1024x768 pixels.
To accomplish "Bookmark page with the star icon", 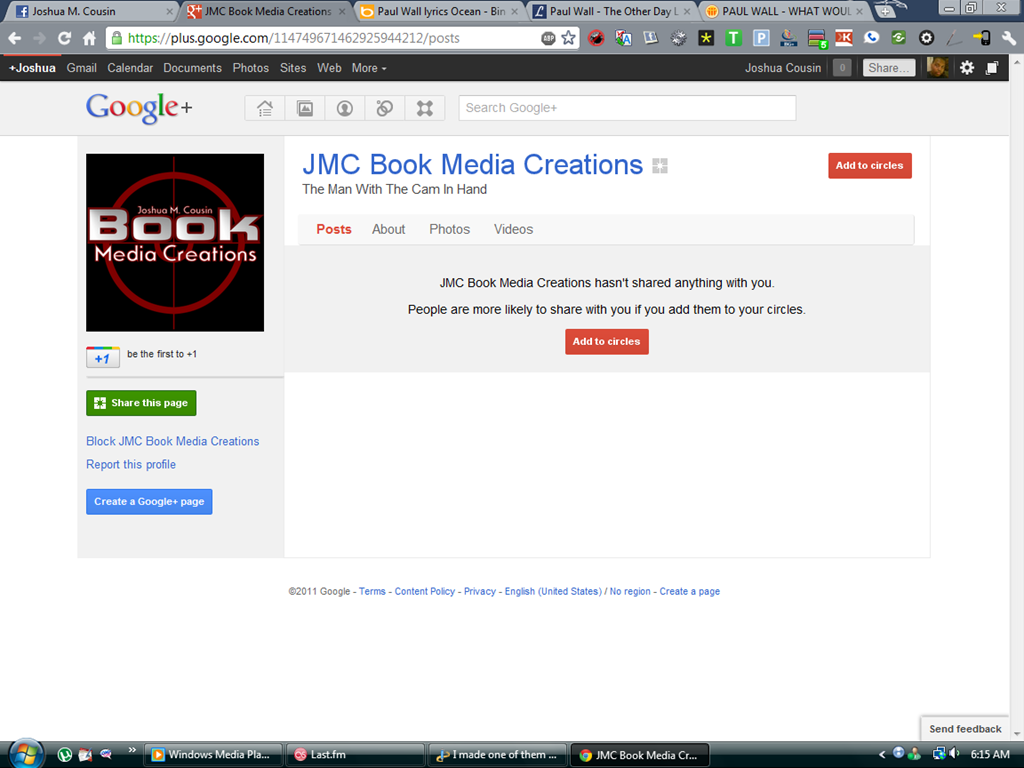I will 569,38.
